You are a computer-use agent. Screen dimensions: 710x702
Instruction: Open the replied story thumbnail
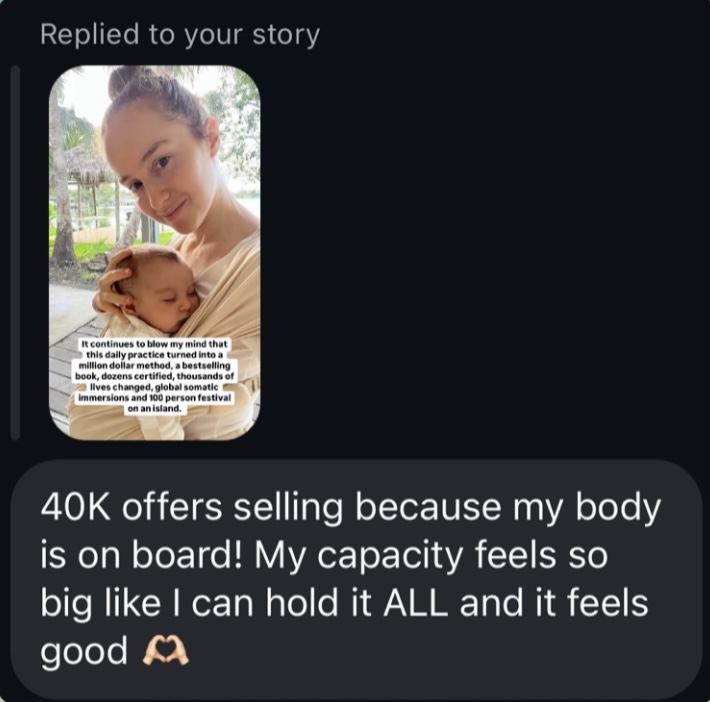[x=154, y=252]
